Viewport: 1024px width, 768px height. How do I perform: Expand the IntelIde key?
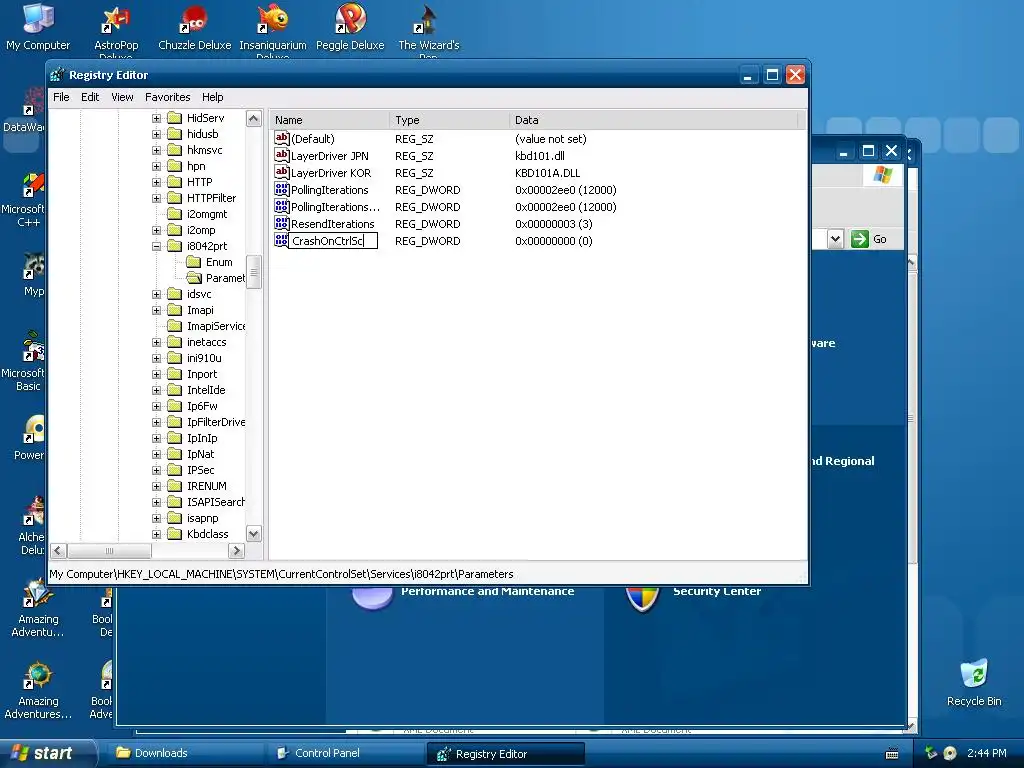pyautogui.click(x=156, y=391)
